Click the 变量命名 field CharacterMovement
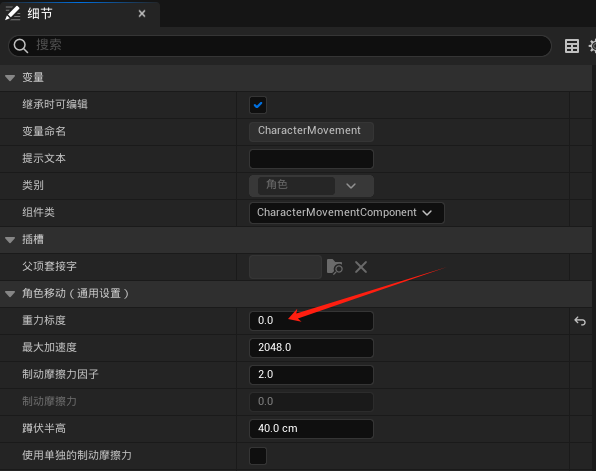This screenshot has height=471, width=596. tap(311, 132)
